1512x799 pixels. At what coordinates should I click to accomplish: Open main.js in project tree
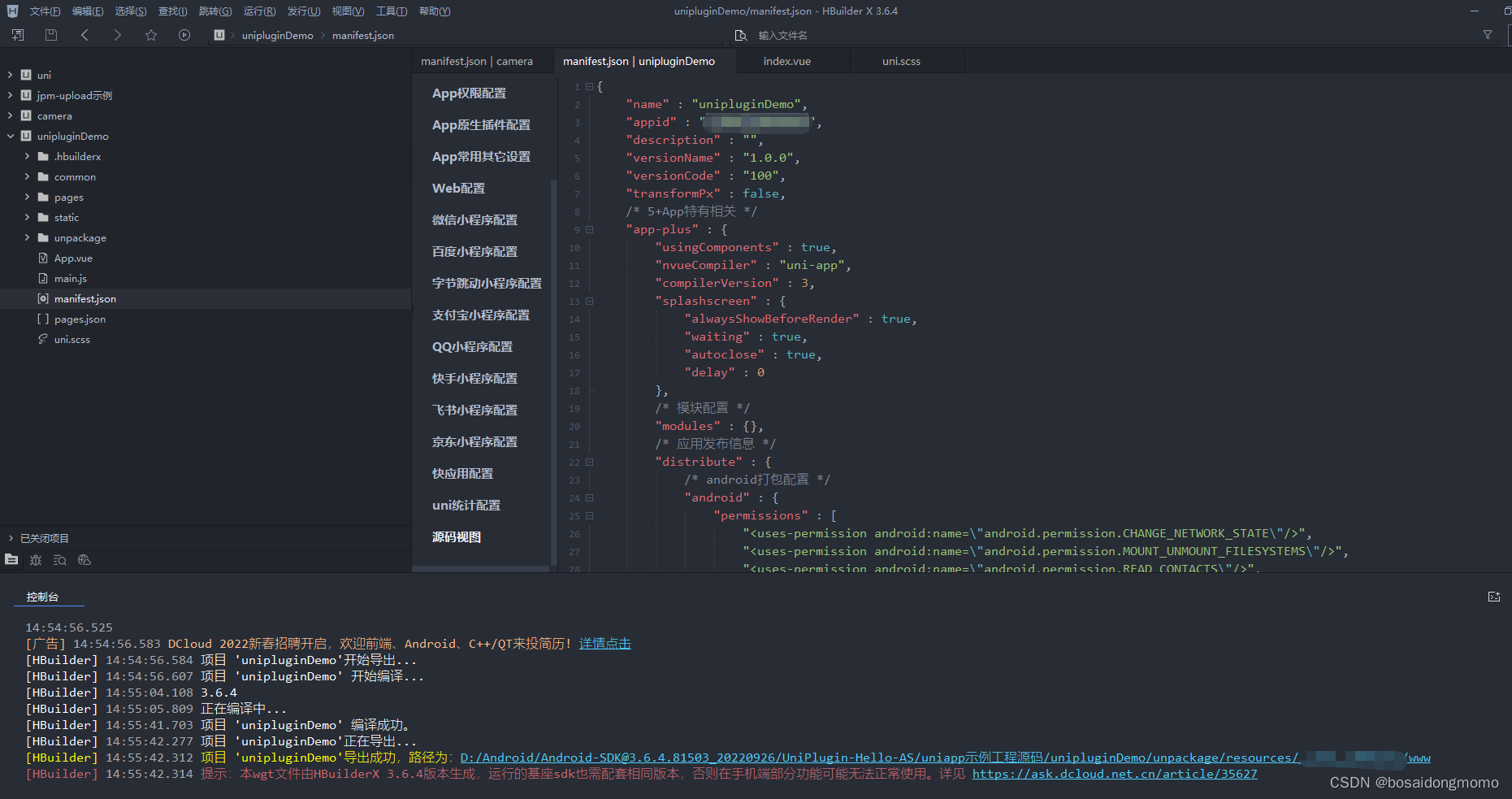(71, 278)
